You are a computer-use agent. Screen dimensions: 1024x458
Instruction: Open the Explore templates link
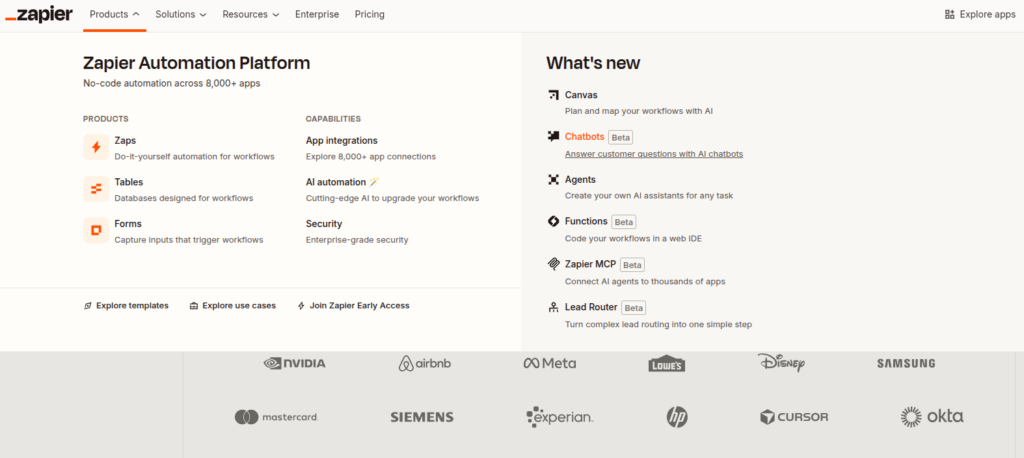(126, 306)
